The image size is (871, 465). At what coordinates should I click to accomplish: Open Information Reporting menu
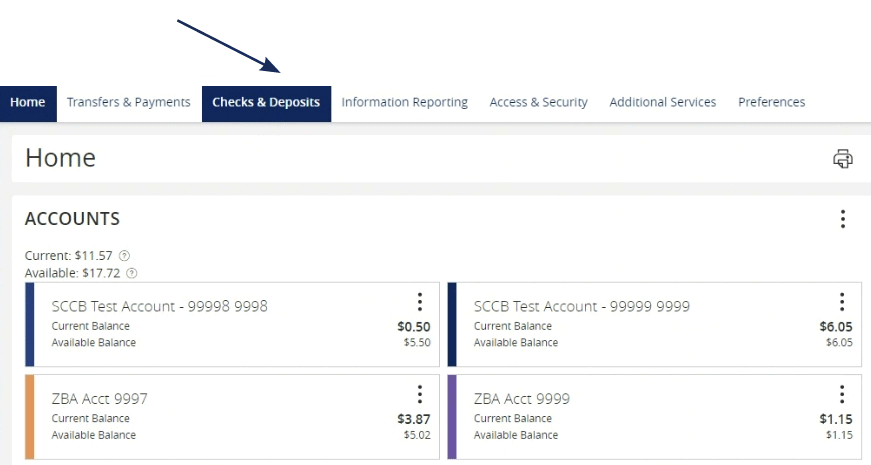pos(404,102)
